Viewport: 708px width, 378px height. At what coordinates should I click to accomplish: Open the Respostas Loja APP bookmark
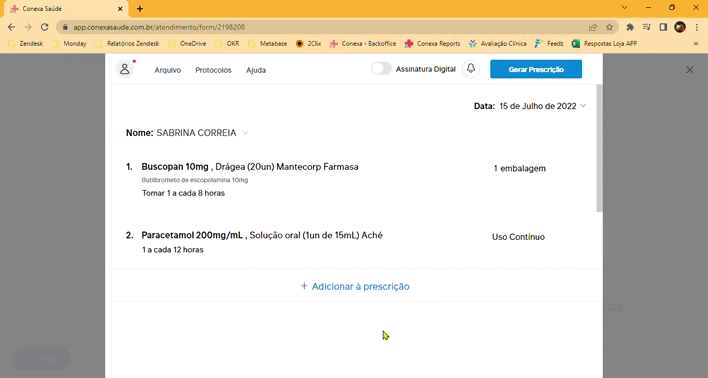[x=605, y=44]
